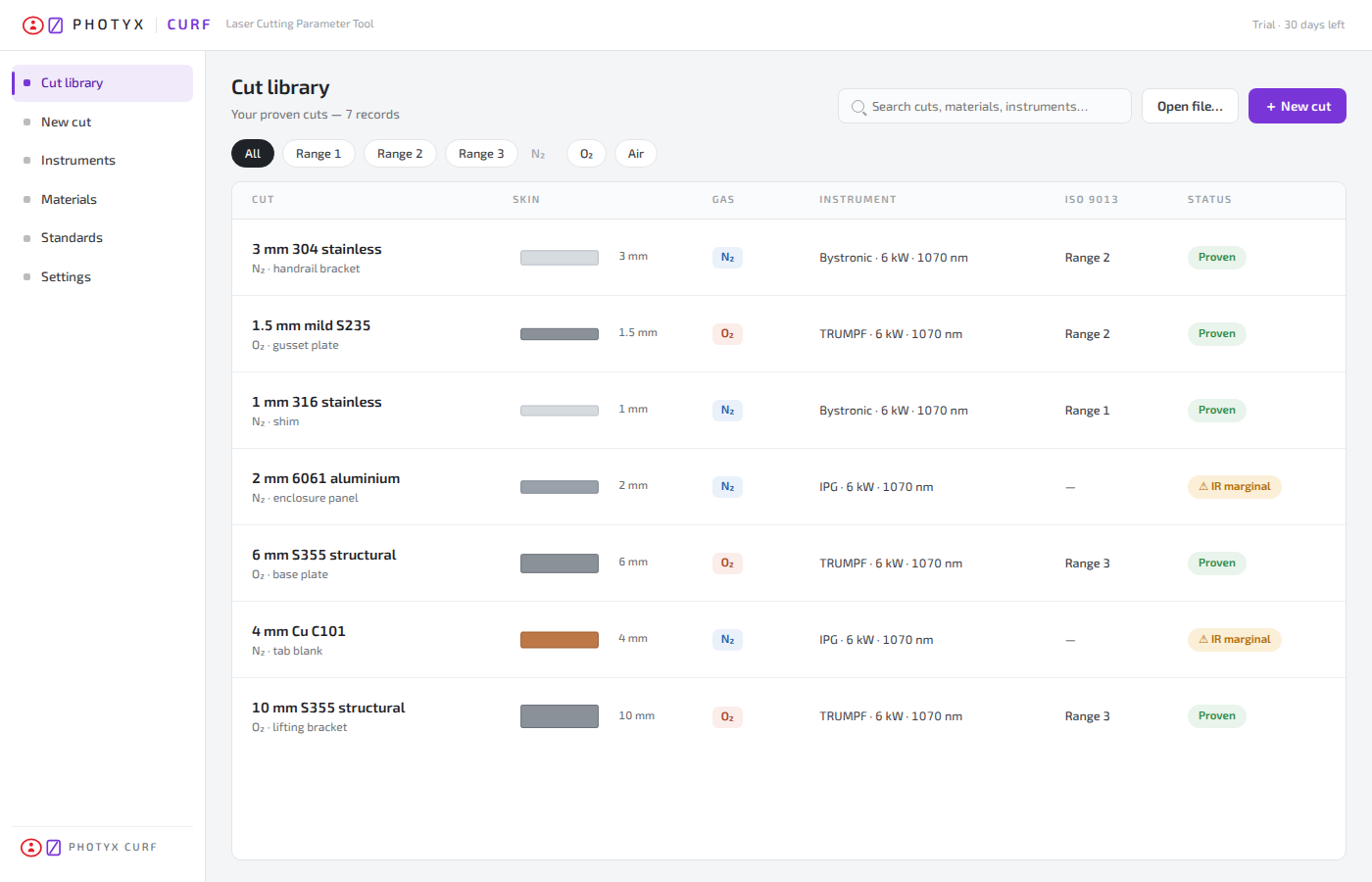The height and width of the screenshot is (882, 1372).
Task: Click skin swatch for 2 mm 6061 aluminium
Action: click(x=560, y=487)
